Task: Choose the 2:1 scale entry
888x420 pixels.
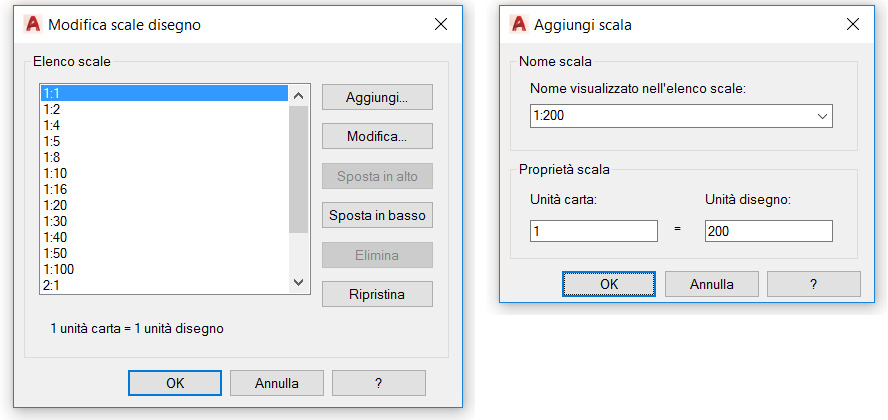Action: 164,285
